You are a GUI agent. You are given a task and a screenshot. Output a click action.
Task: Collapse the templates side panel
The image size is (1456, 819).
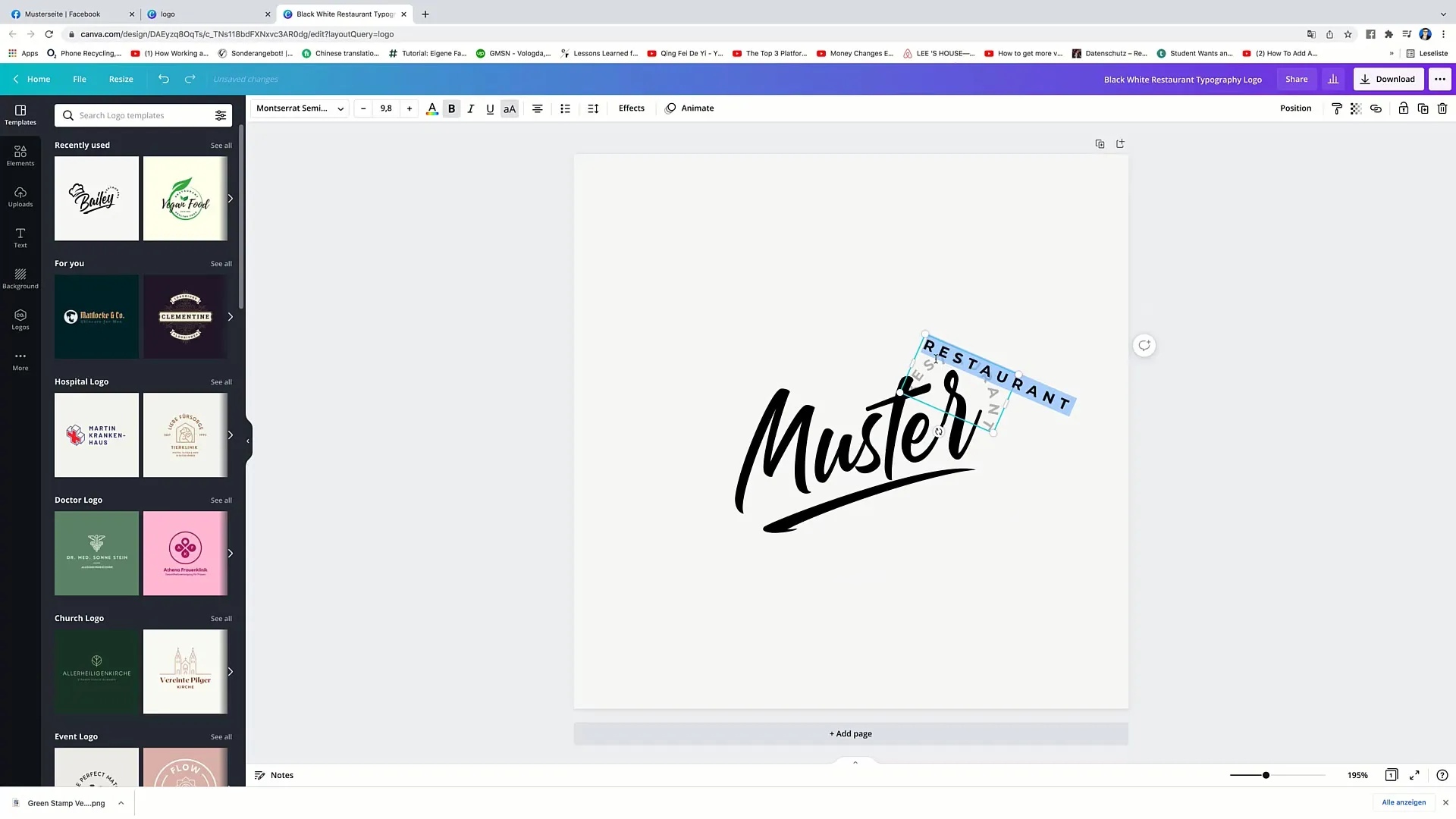(x=248, y=441)
